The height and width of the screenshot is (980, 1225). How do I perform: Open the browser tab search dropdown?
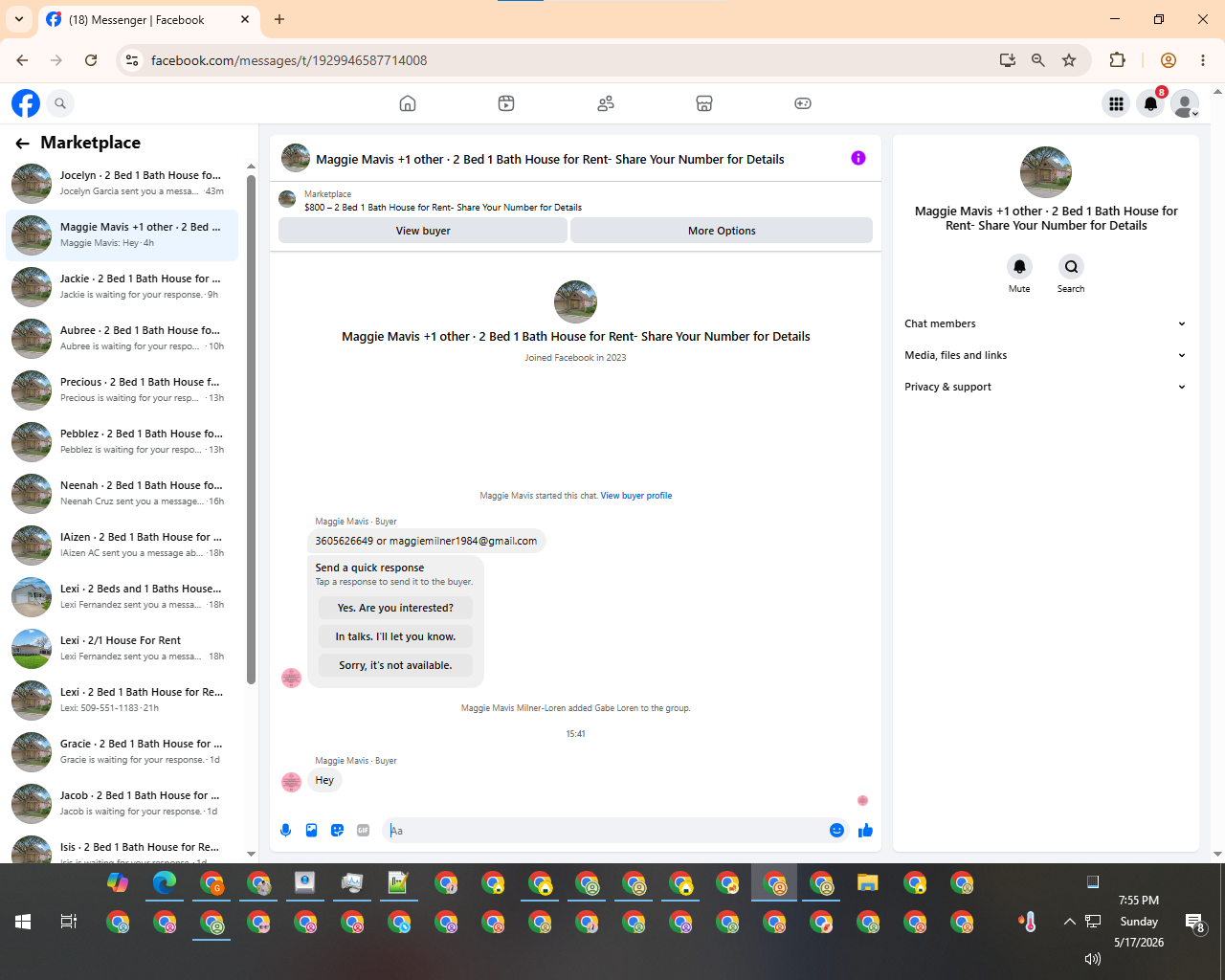tap(19, 19)
